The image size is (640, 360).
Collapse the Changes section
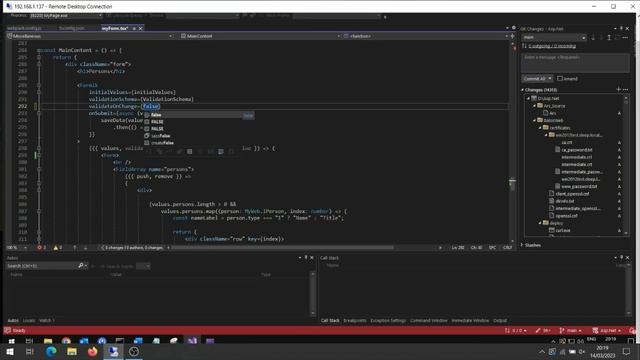pos(522,89)
